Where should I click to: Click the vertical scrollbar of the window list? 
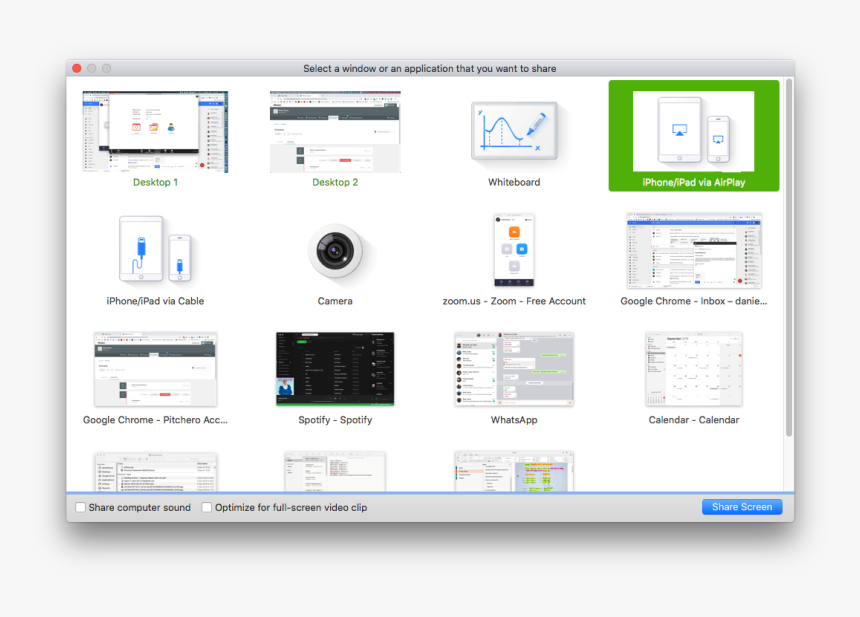(x=789, y=258)
